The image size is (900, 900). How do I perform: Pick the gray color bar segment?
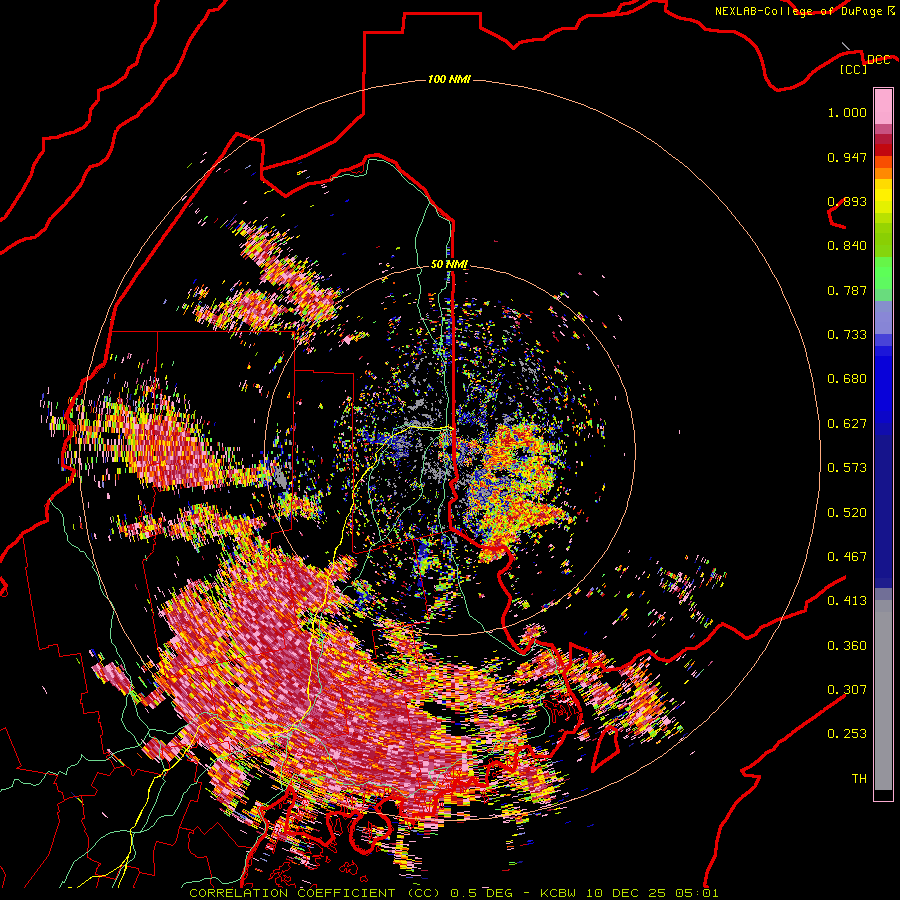point(883,695)
